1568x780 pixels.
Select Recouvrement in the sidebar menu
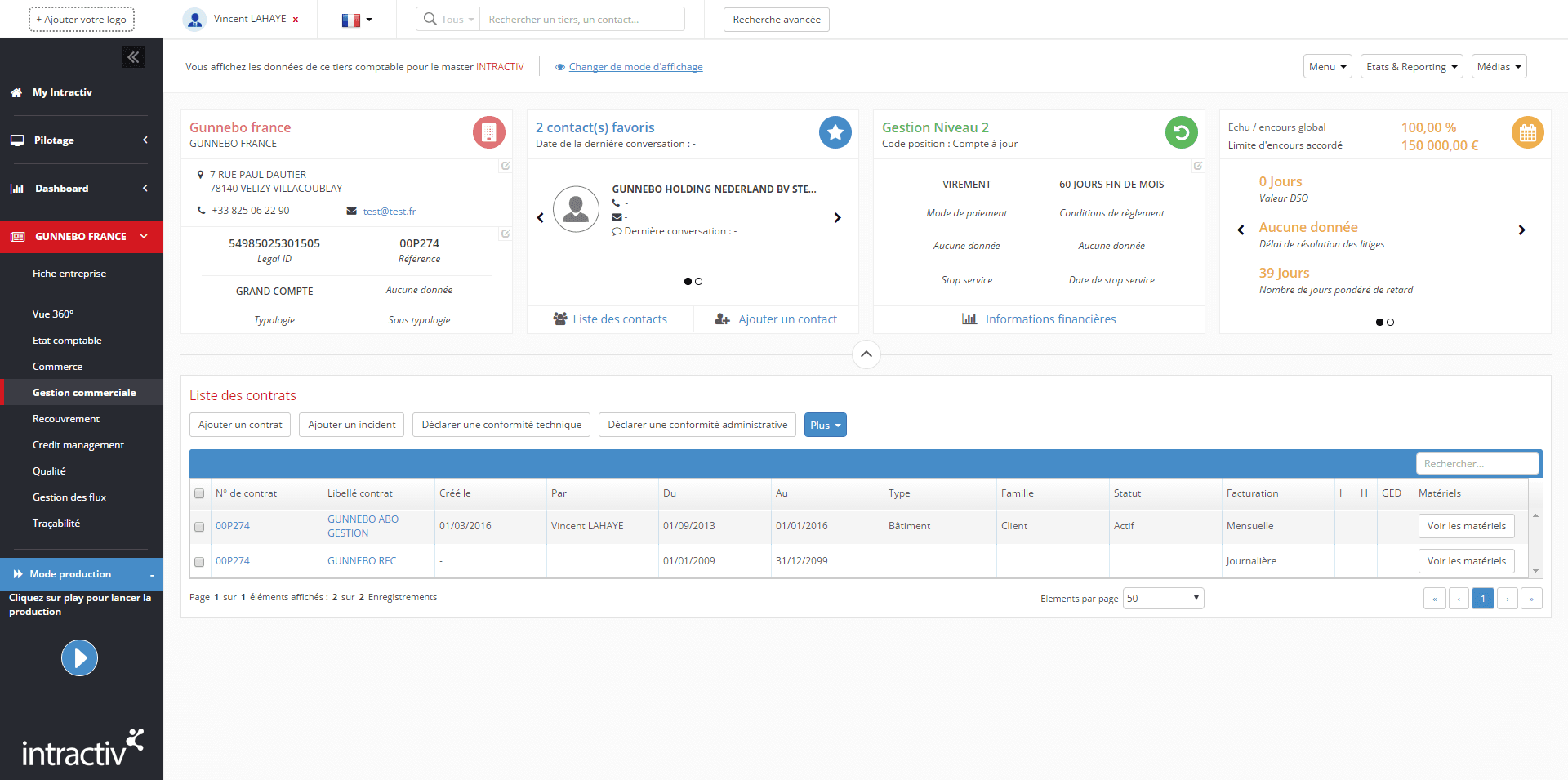65,418
